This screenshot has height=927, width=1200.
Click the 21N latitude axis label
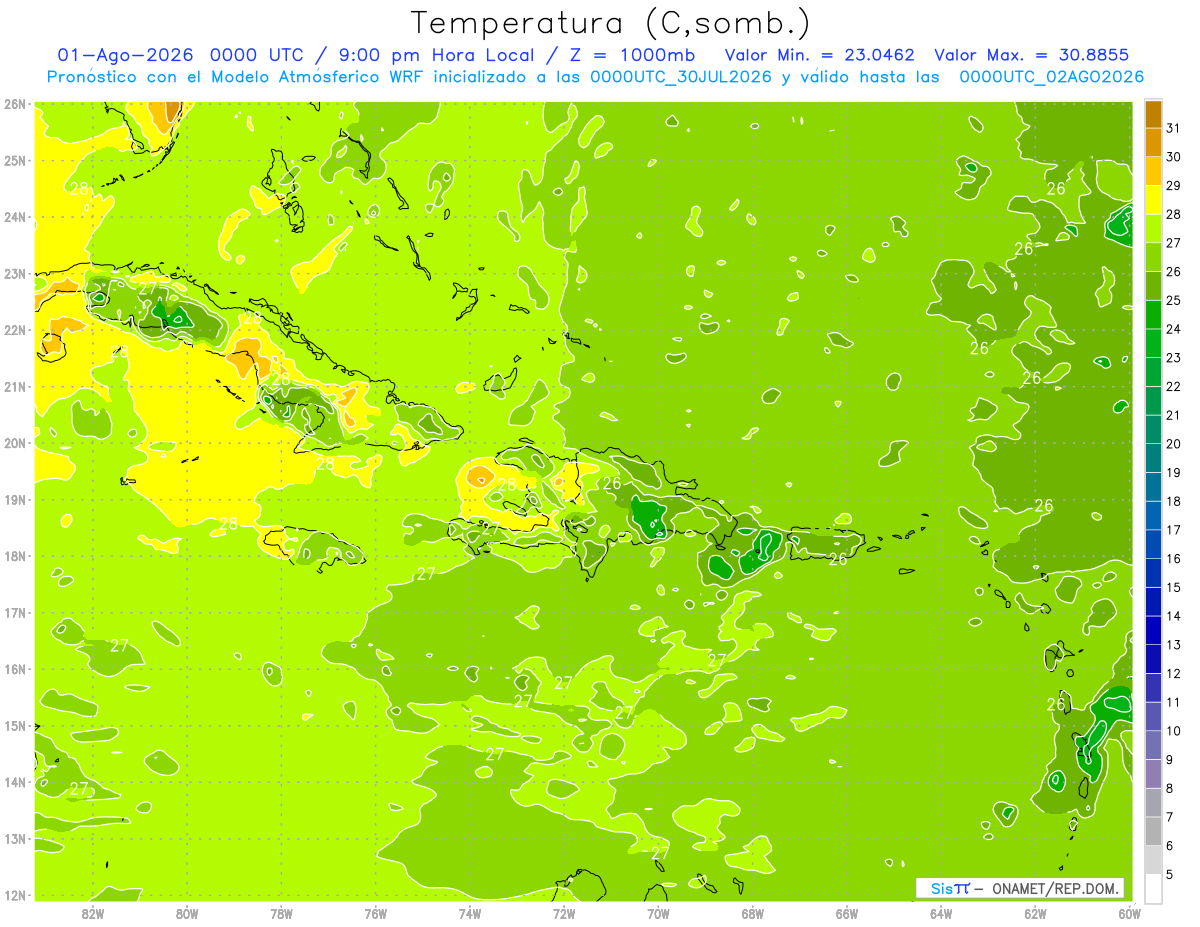point(15,386)
